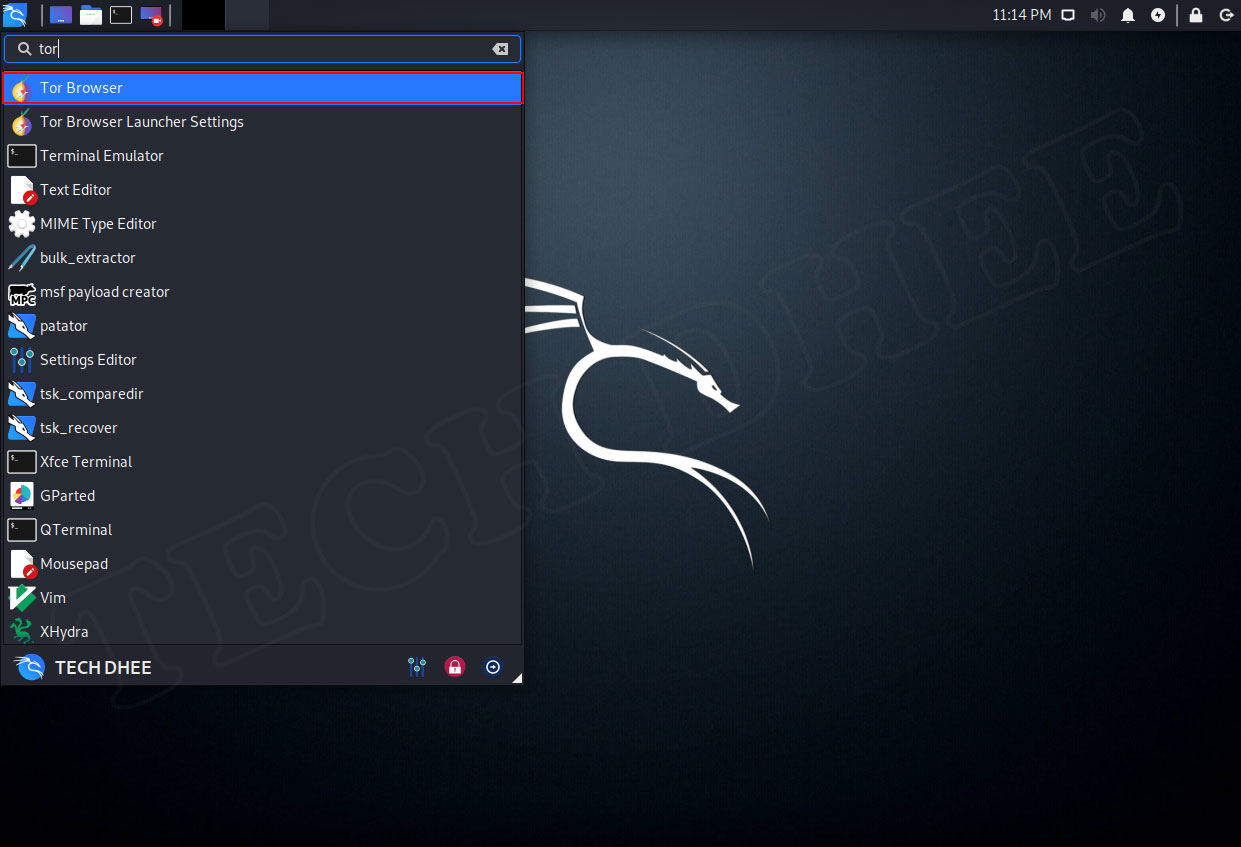Launch the screen recorder taskbar icon

150,14
